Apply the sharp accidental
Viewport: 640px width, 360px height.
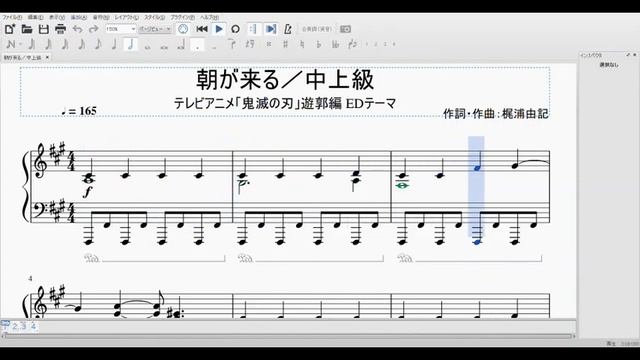click(x=285, y=44)
